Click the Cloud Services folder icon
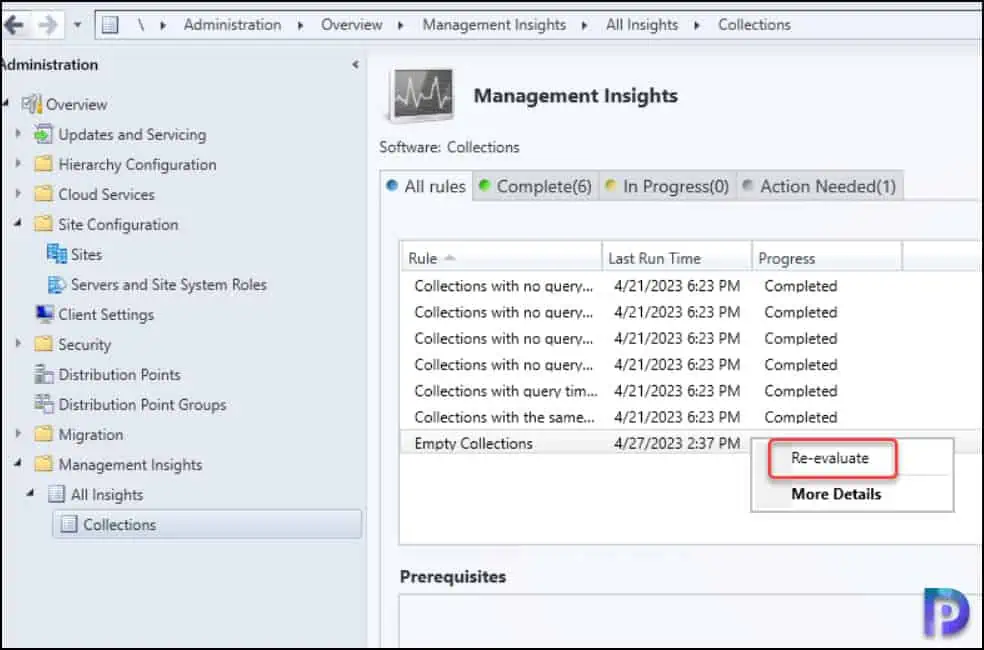The height and width of the screenshot is (650, 984). point(43,194)
